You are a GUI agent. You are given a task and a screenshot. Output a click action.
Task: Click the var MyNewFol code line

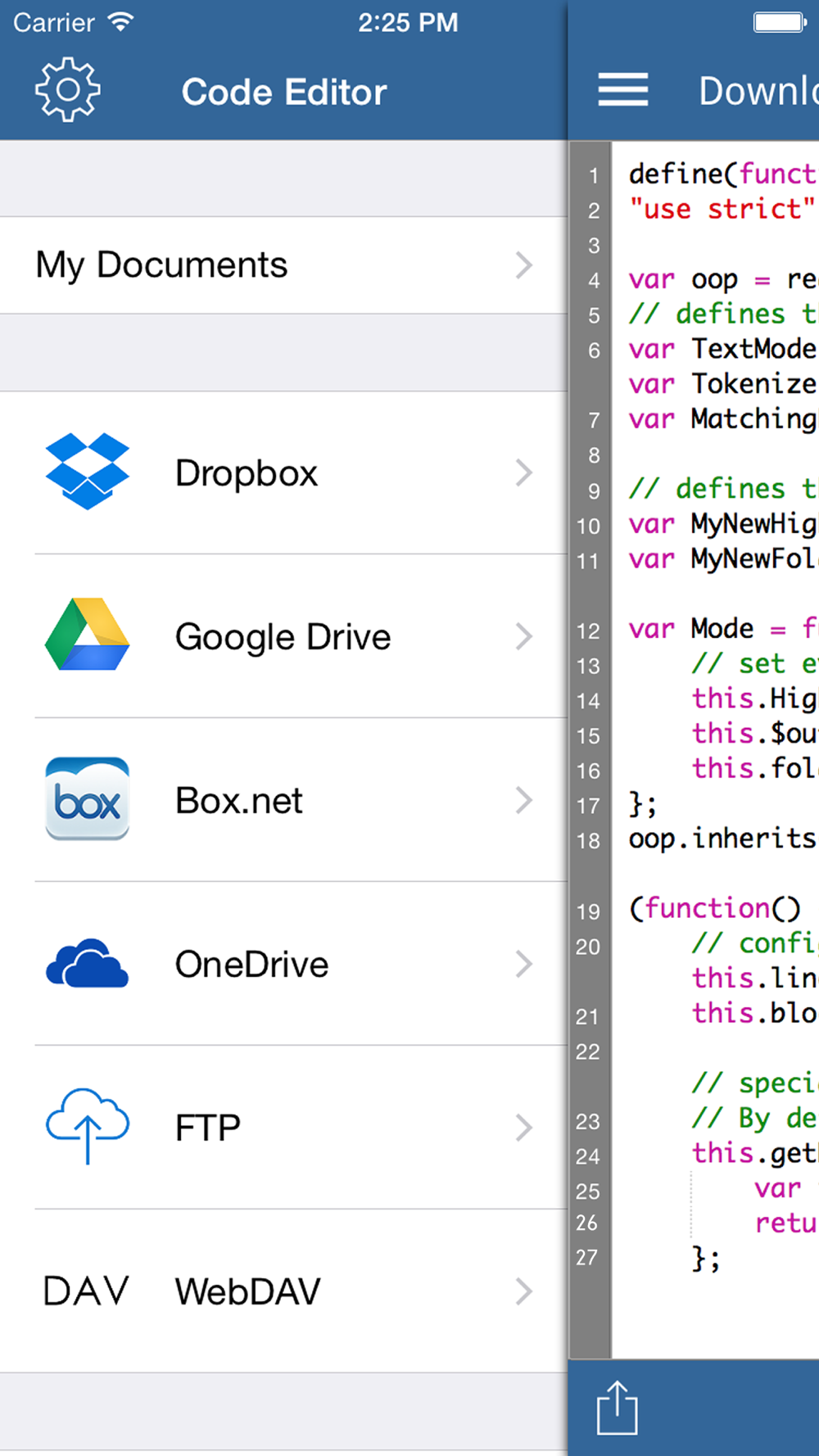[723, 558]
